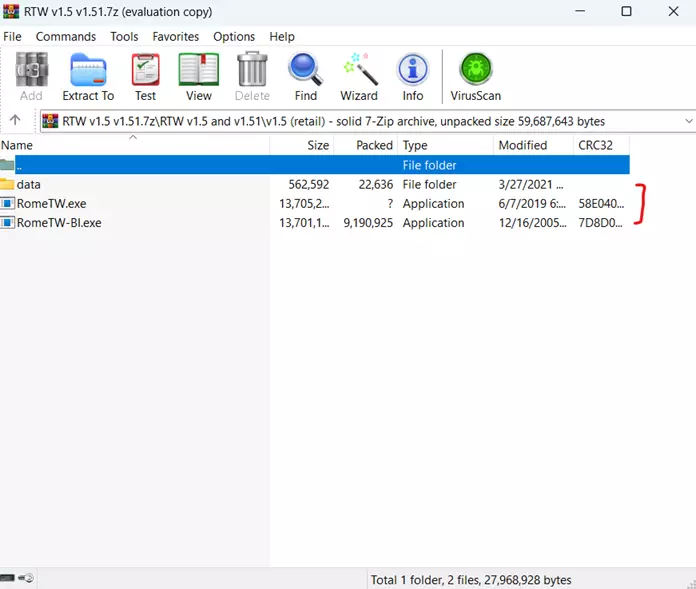Go up one level with the arrow
Viewport: 696px width, 589px height.
[x=15, y=120]
